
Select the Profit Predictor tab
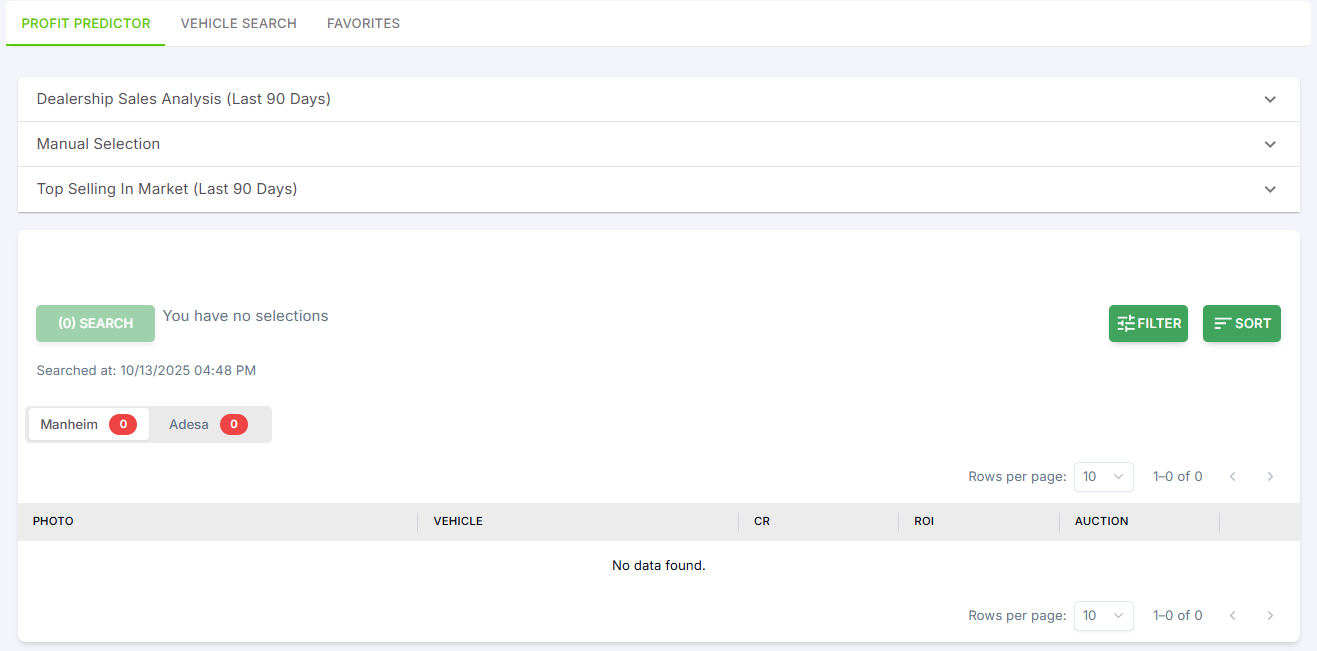(x=86, y=23)
